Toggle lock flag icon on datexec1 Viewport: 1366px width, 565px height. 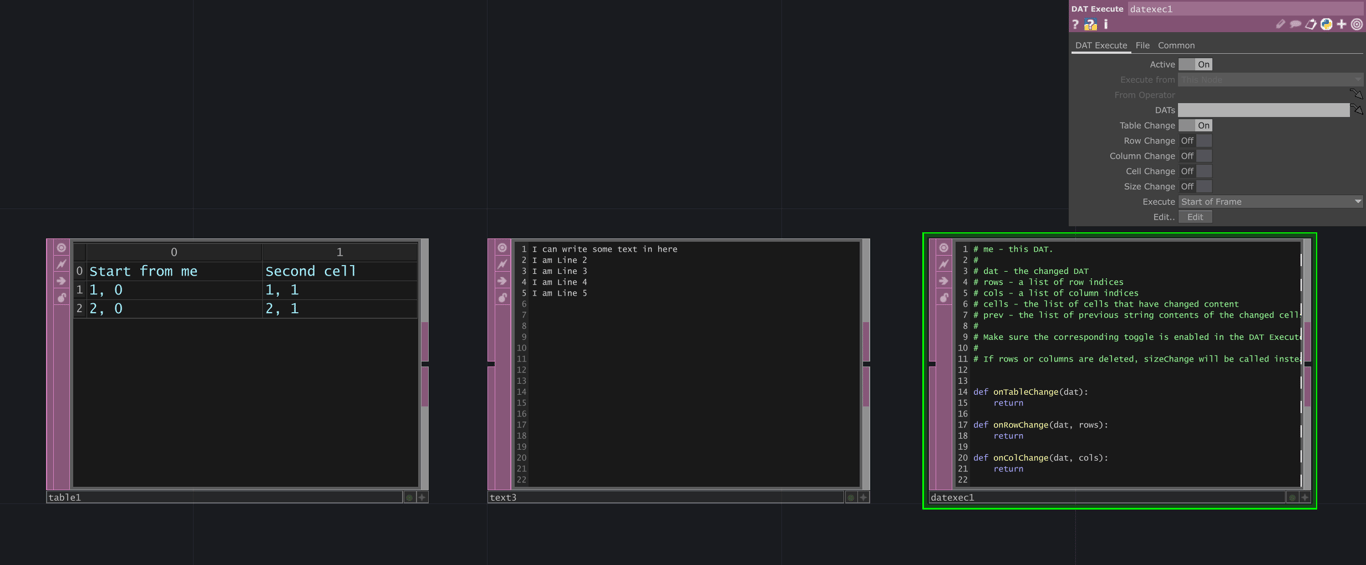943,297
